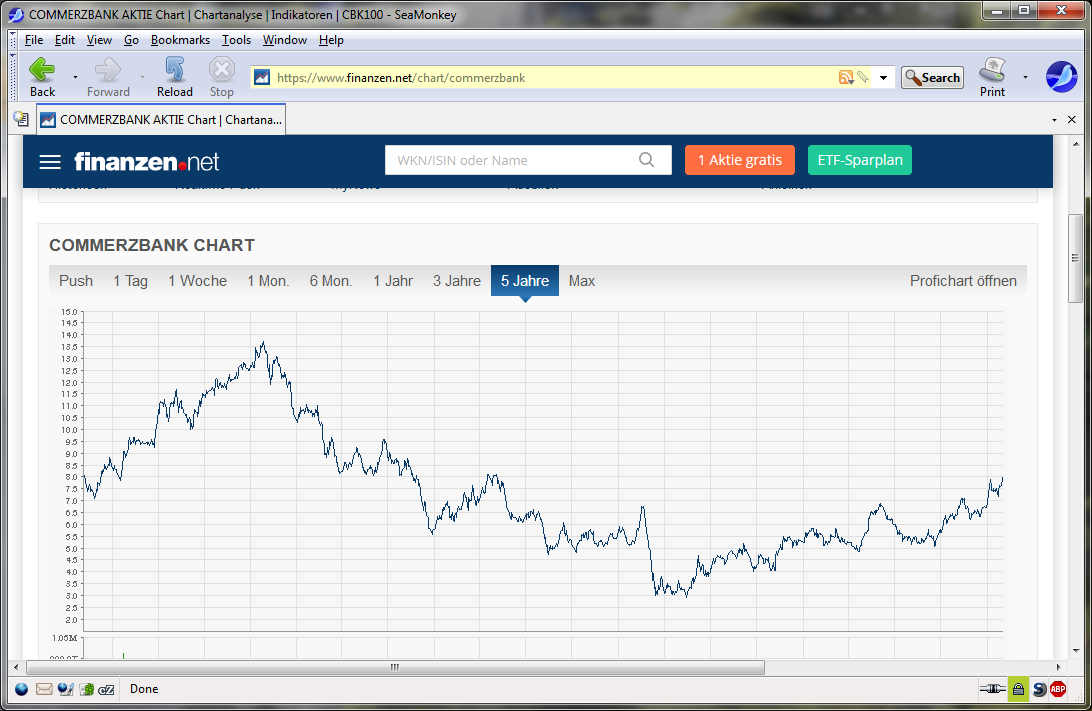Select the 1 Jahr chart range
The width and height of the screenshot is (1092, 711).
click(x=393, y=281)
